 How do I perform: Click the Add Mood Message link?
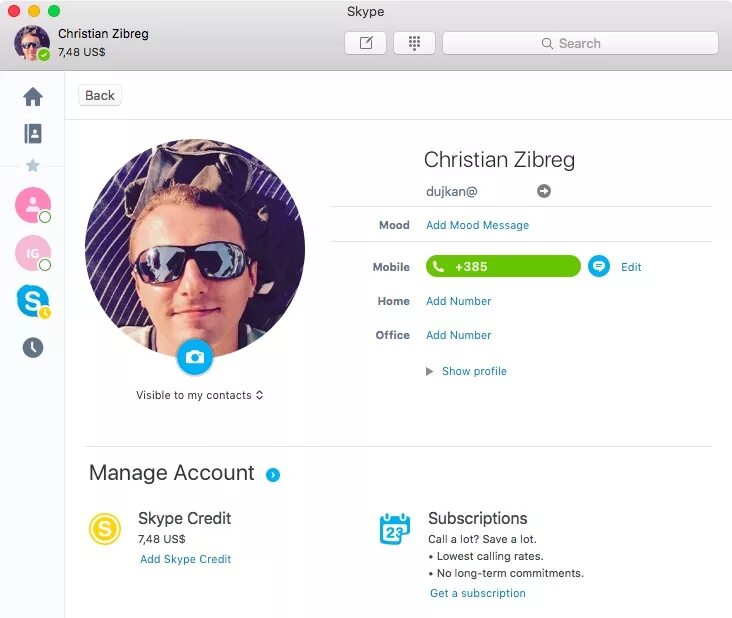[477, 225]
